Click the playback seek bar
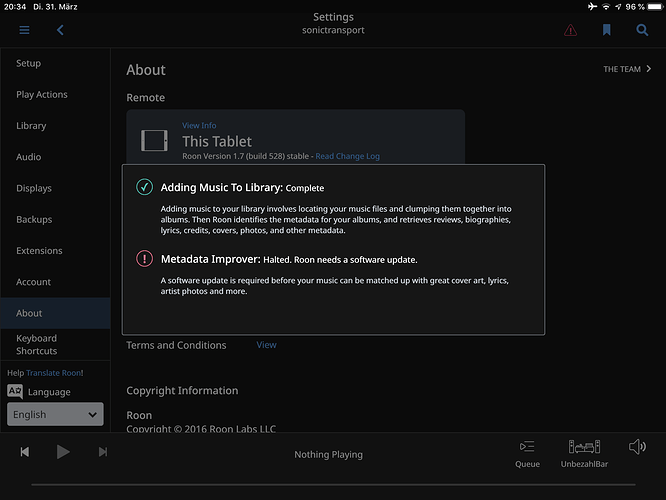 pyautogui.click(x=333, y=484)
